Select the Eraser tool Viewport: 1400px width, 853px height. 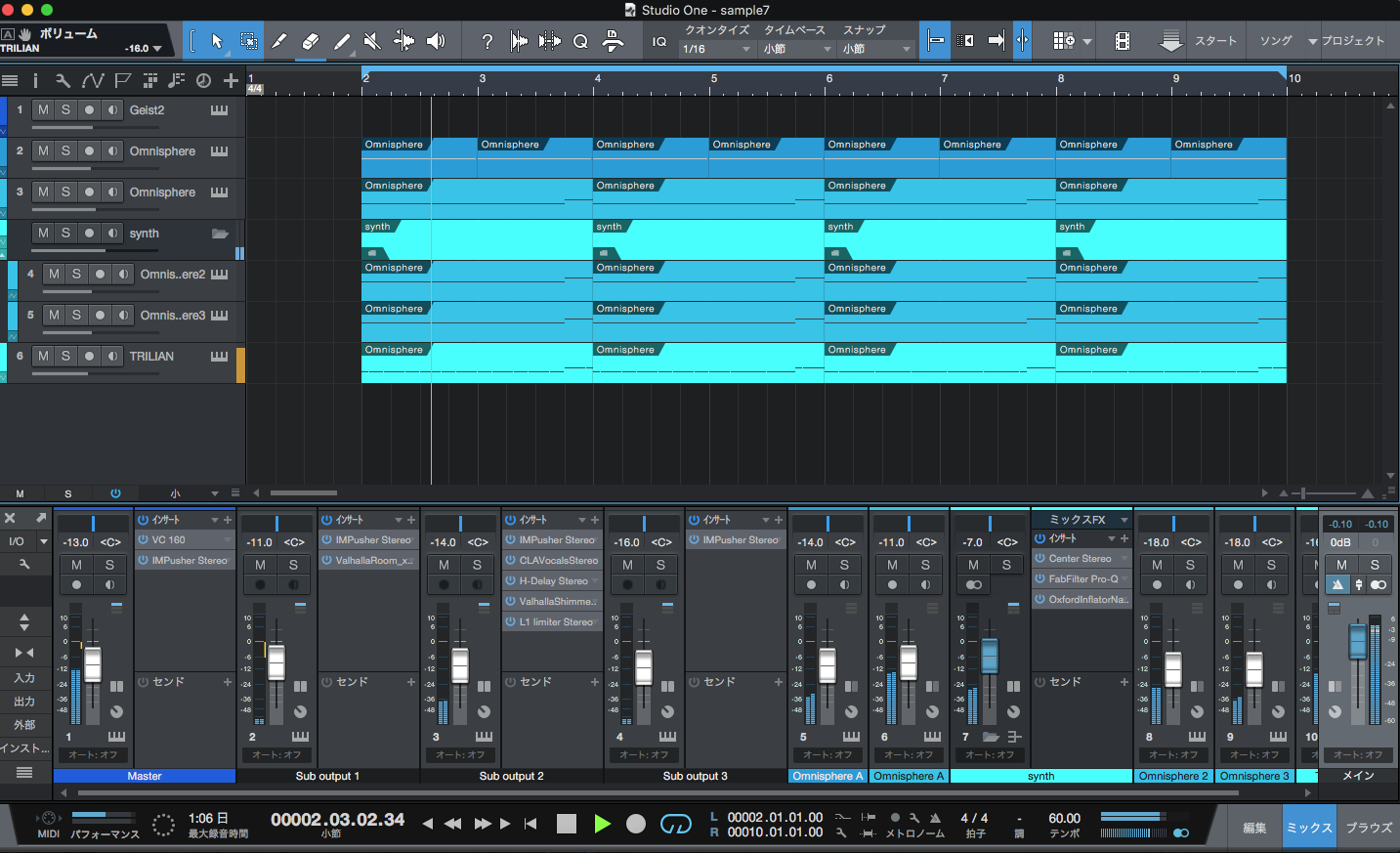tap(311, 41)
